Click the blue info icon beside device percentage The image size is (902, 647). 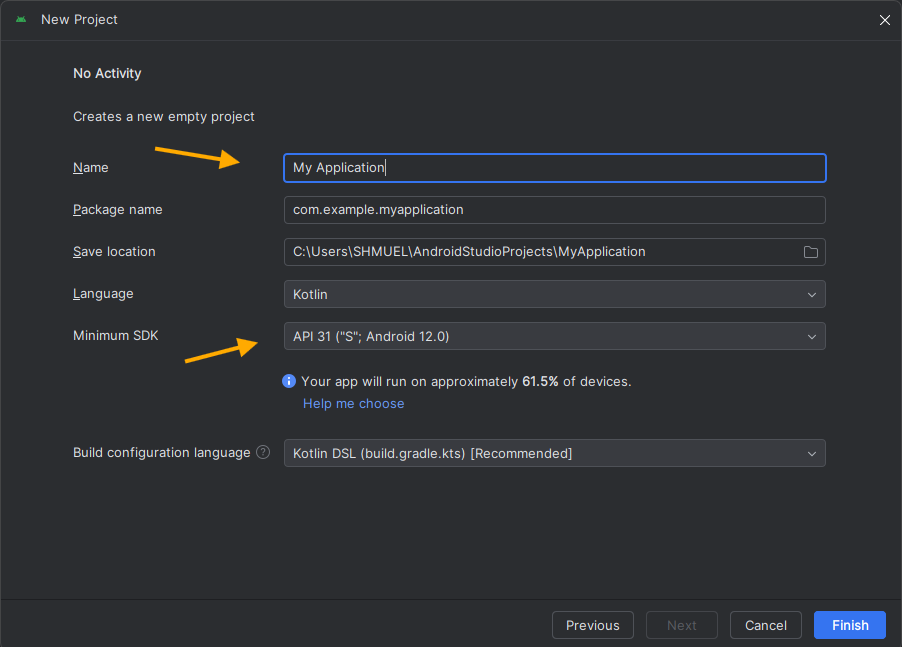pos(289,381)
